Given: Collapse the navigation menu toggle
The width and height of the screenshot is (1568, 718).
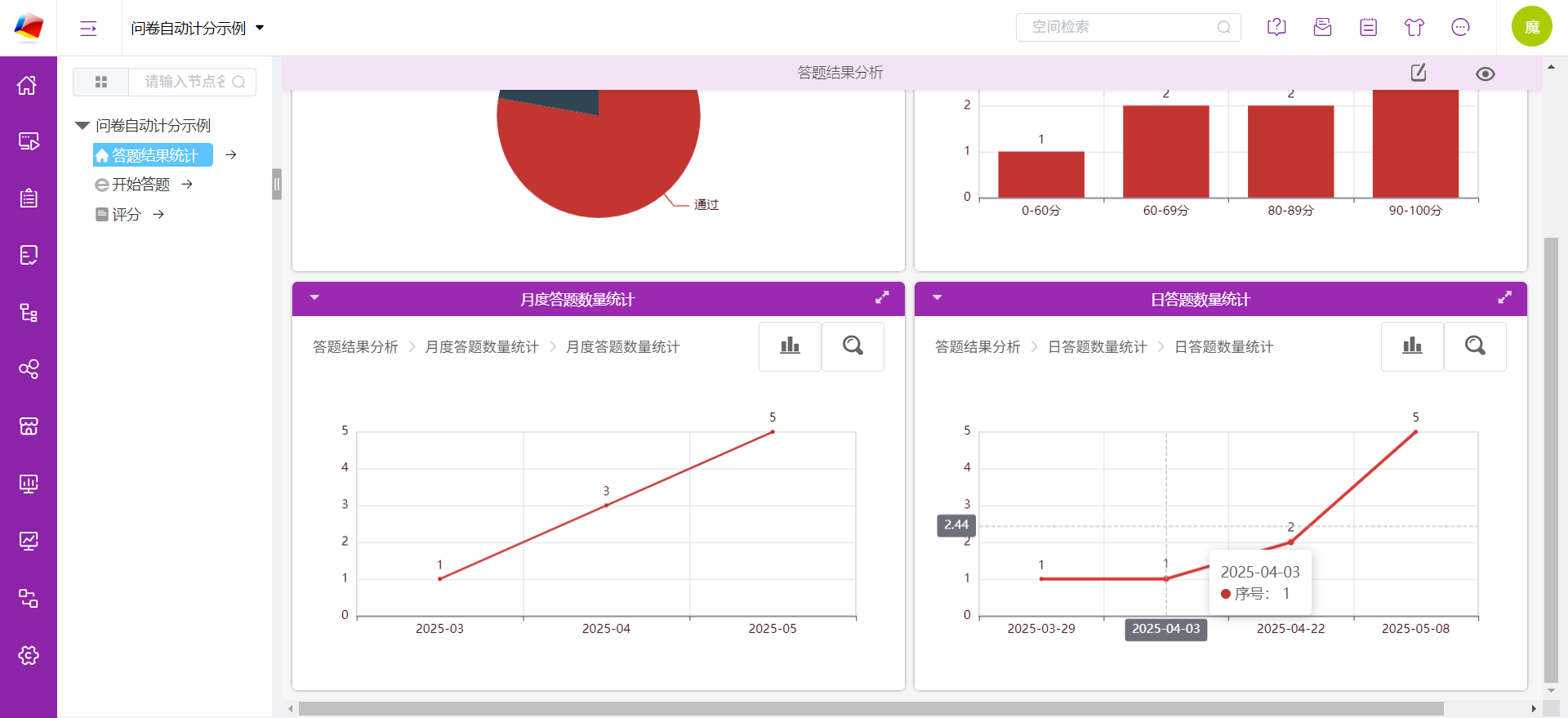Looking at the screenshot, I should click(x=88, y=29).
